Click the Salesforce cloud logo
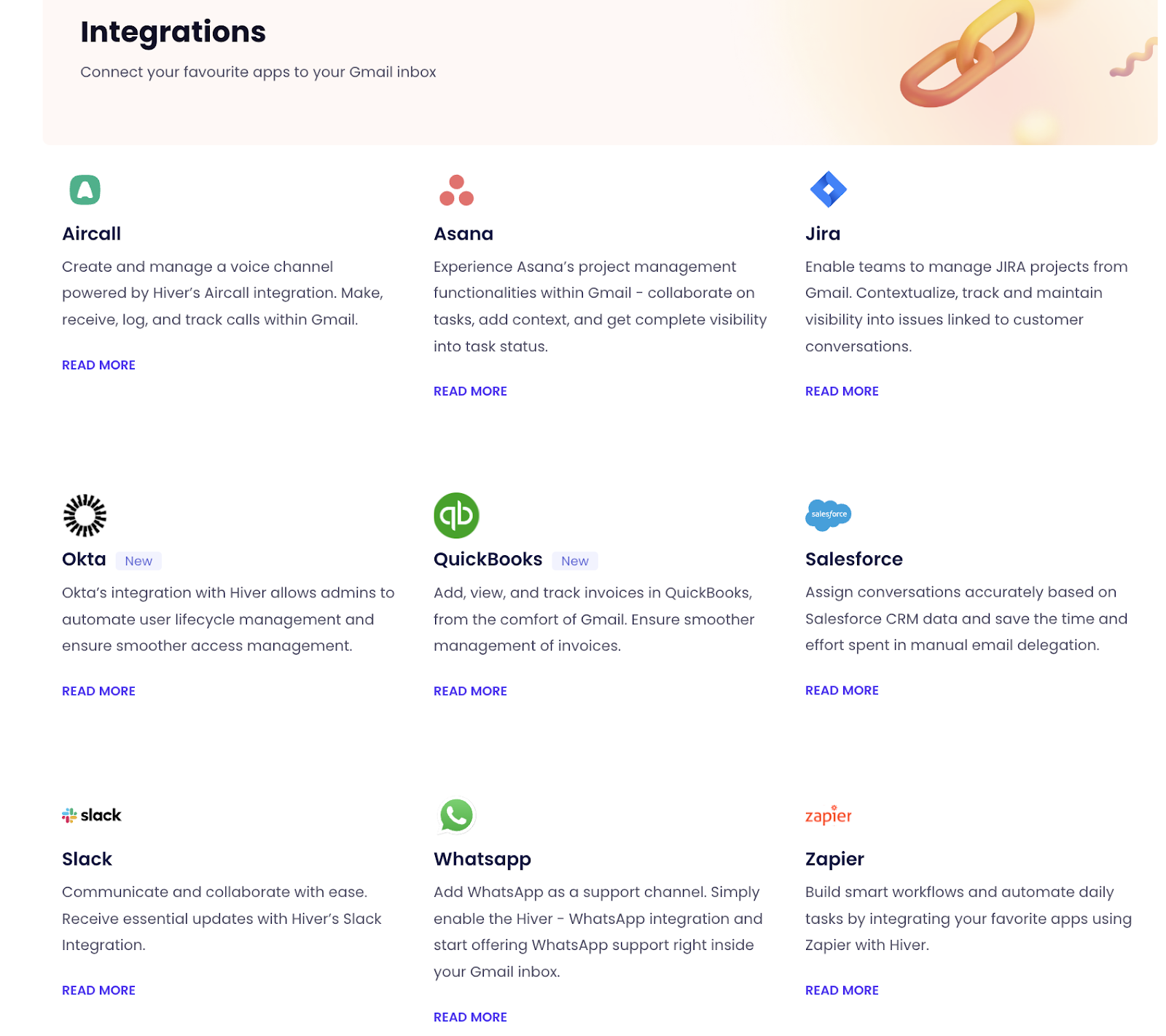 [x=828, y=514]
